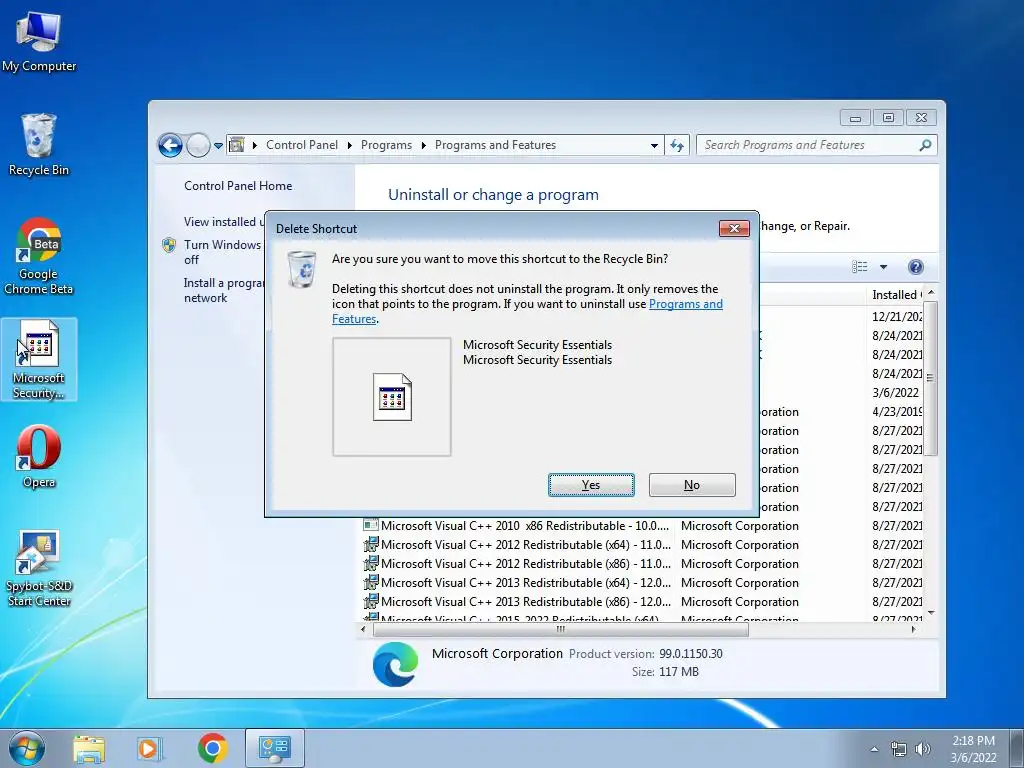The width and height of the screenshot is (1024, 768).
Task: Click the shield icon beside Turn Windows features
Action: [168, 245]
